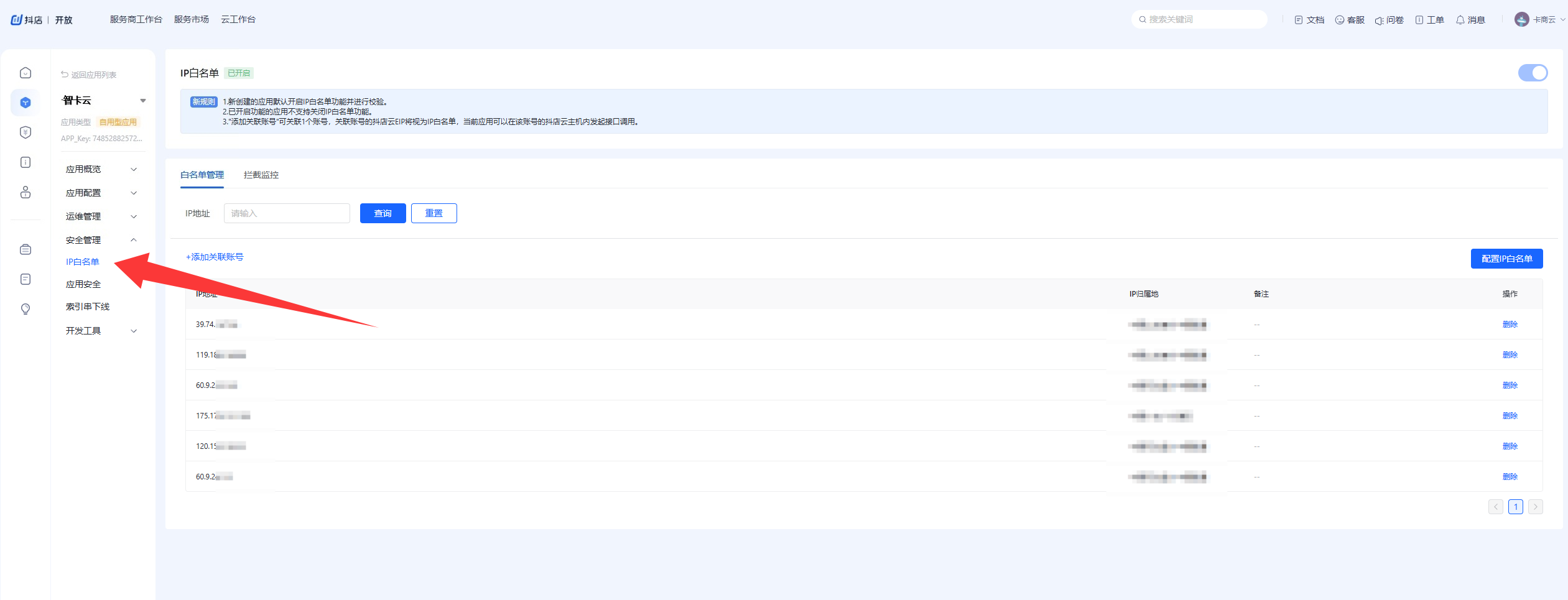Viewport: 1568px width, 600px height.
Task: Click +添加关联账号 link
Action: point(215,257)
